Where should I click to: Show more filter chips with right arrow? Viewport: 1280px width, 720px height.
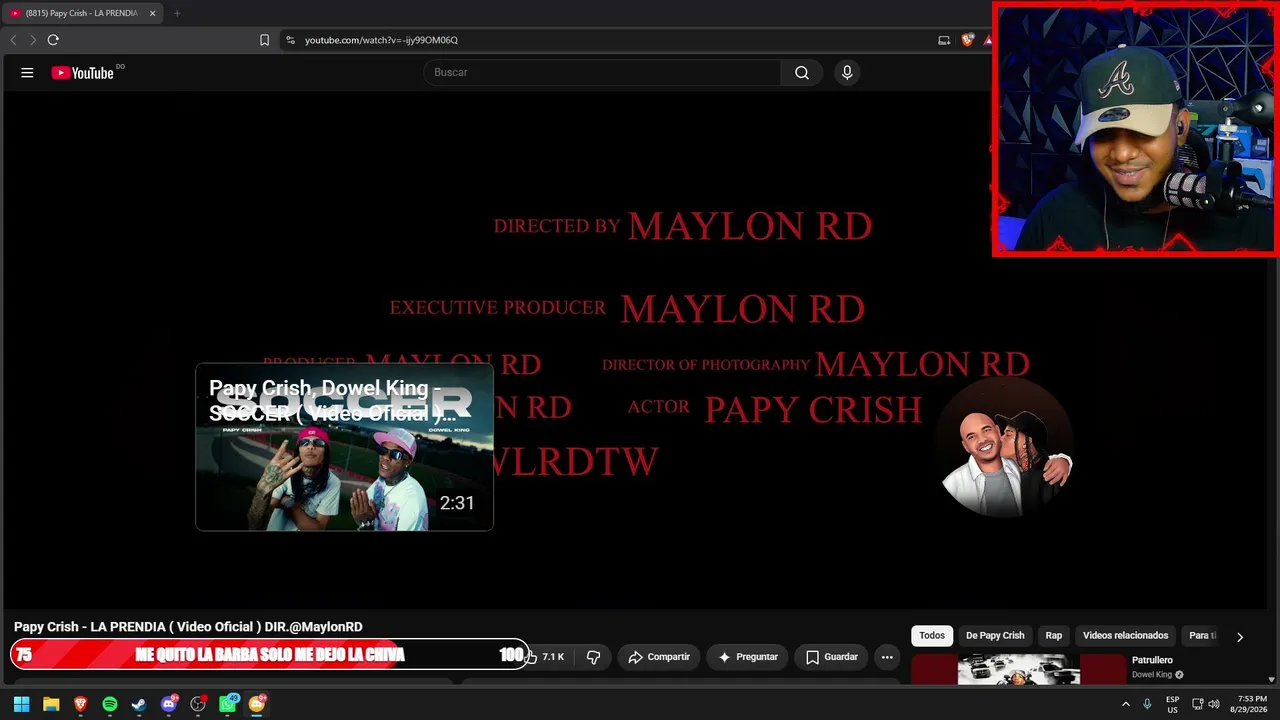(1240, 637)
